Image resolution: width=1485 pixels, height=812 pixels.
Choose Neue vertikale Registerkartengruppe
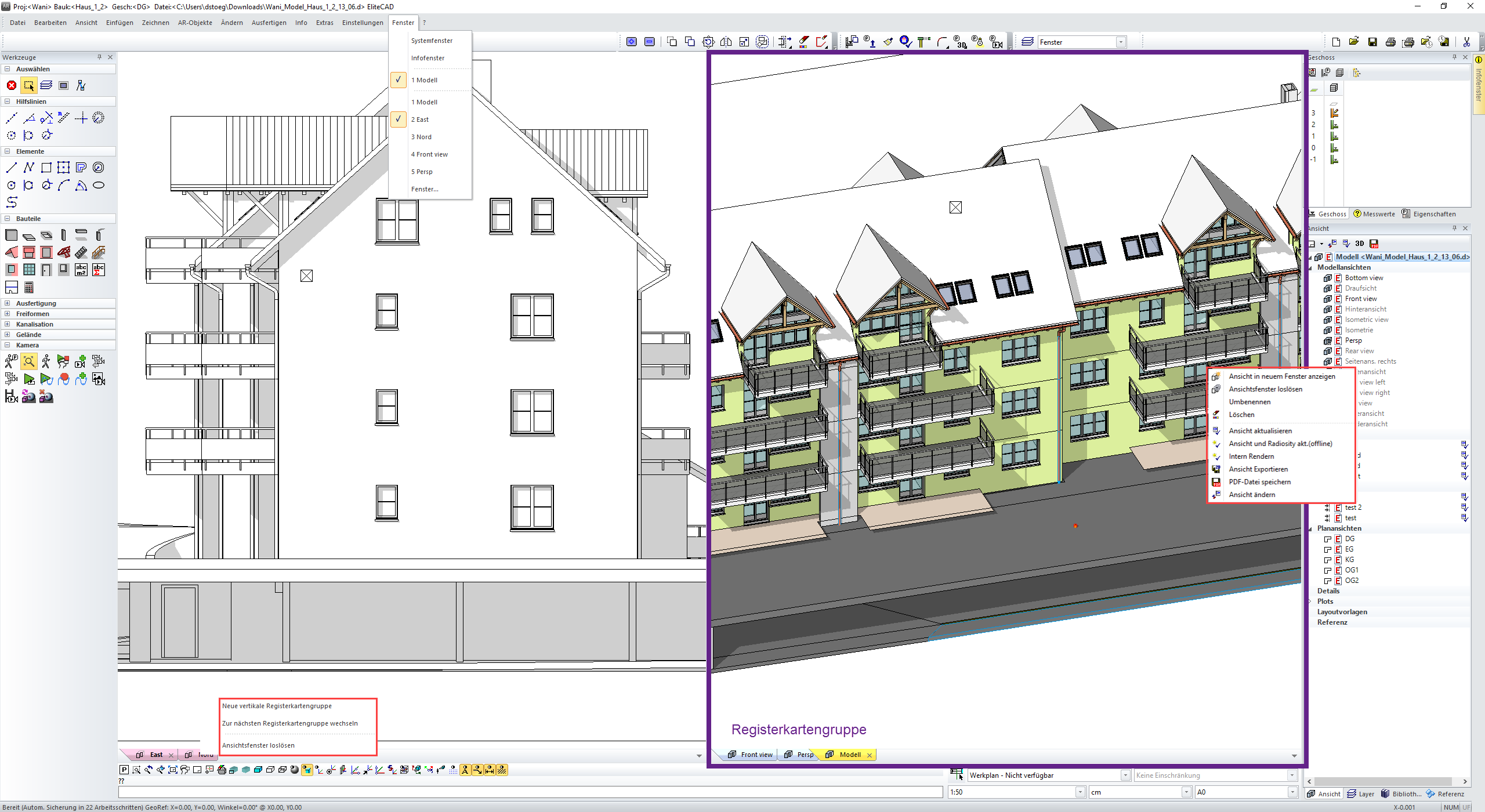point(277,706)
